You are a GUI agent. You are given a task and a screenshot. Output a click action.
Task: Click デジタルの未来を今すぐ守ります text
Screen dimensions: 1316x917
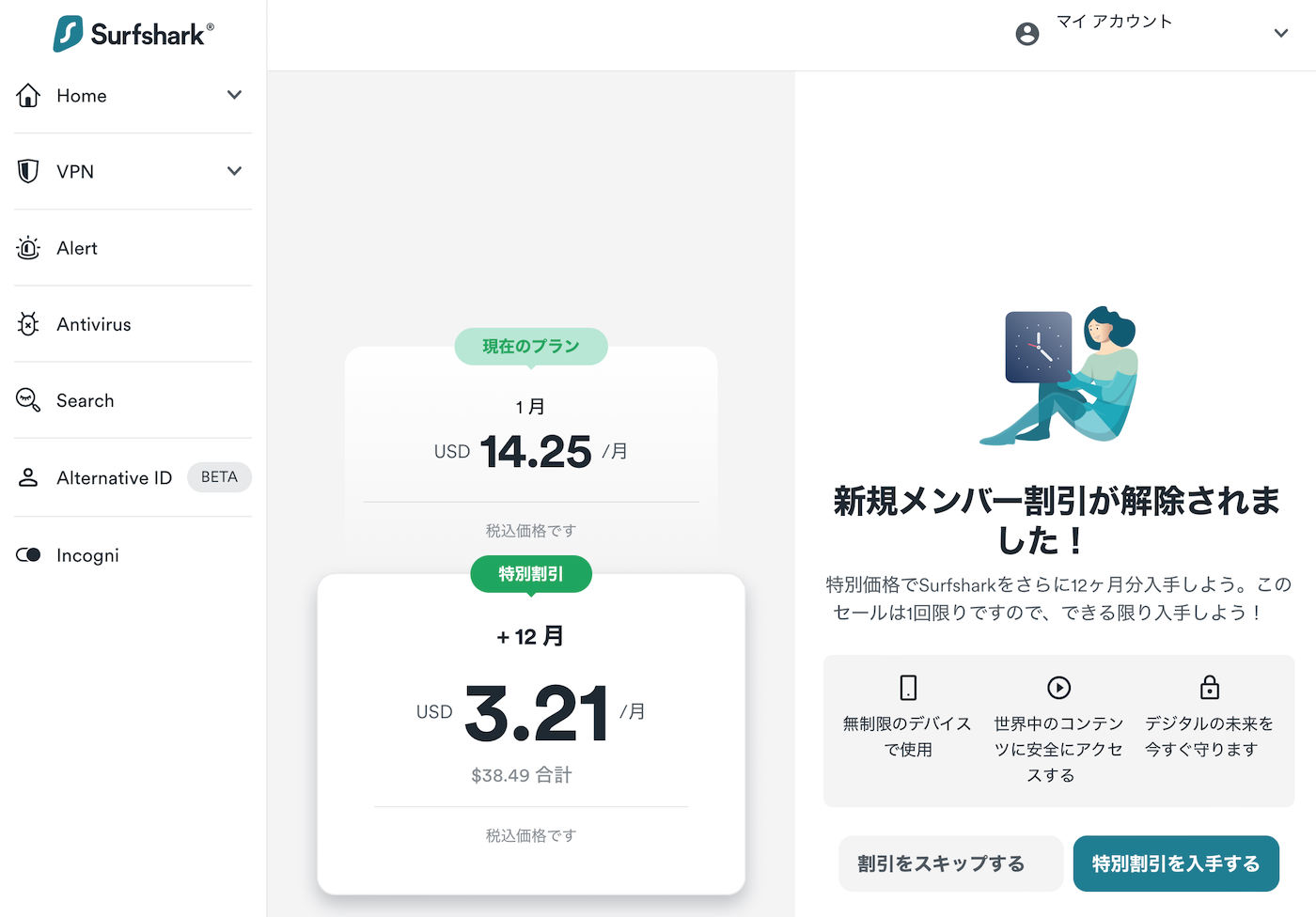pyautogui.click(x=1209, y=737)
